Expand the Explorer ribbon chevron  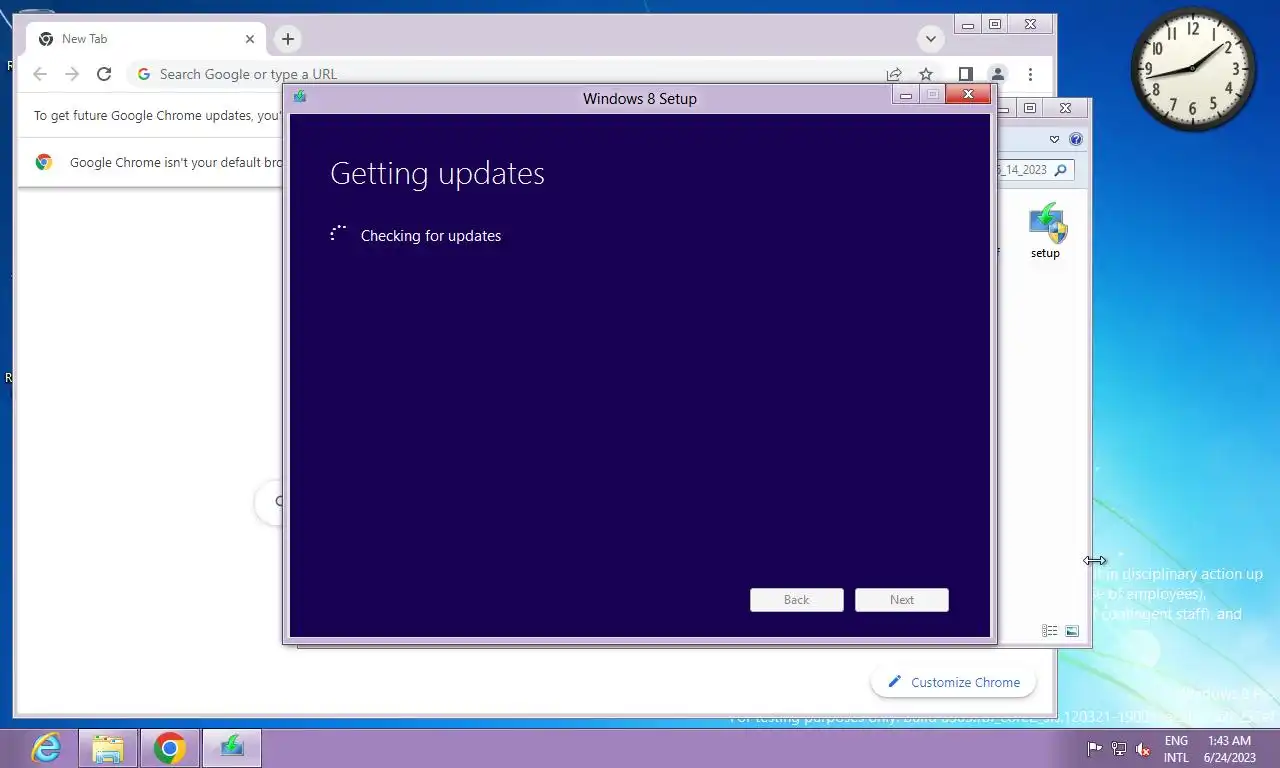pos(1054,139)
